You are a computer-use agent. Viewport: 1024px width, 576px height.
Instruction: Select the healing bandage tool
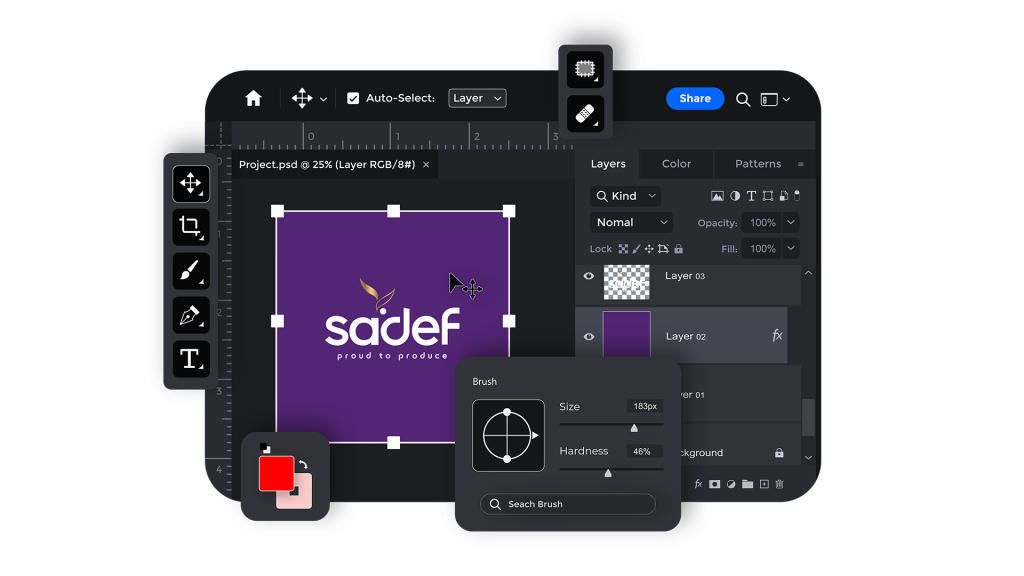585,114
